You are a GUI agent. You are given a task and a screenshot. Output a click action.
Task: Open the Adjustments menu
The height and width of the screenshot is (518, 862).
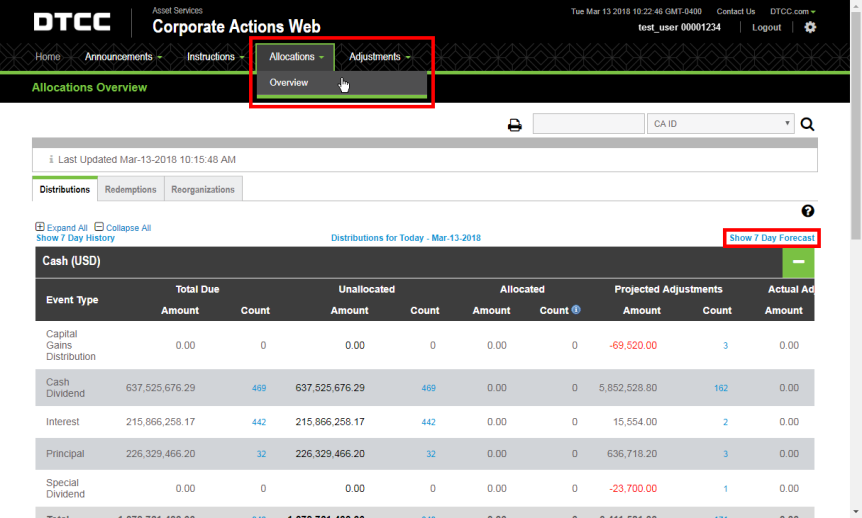[x=379, y=57]
